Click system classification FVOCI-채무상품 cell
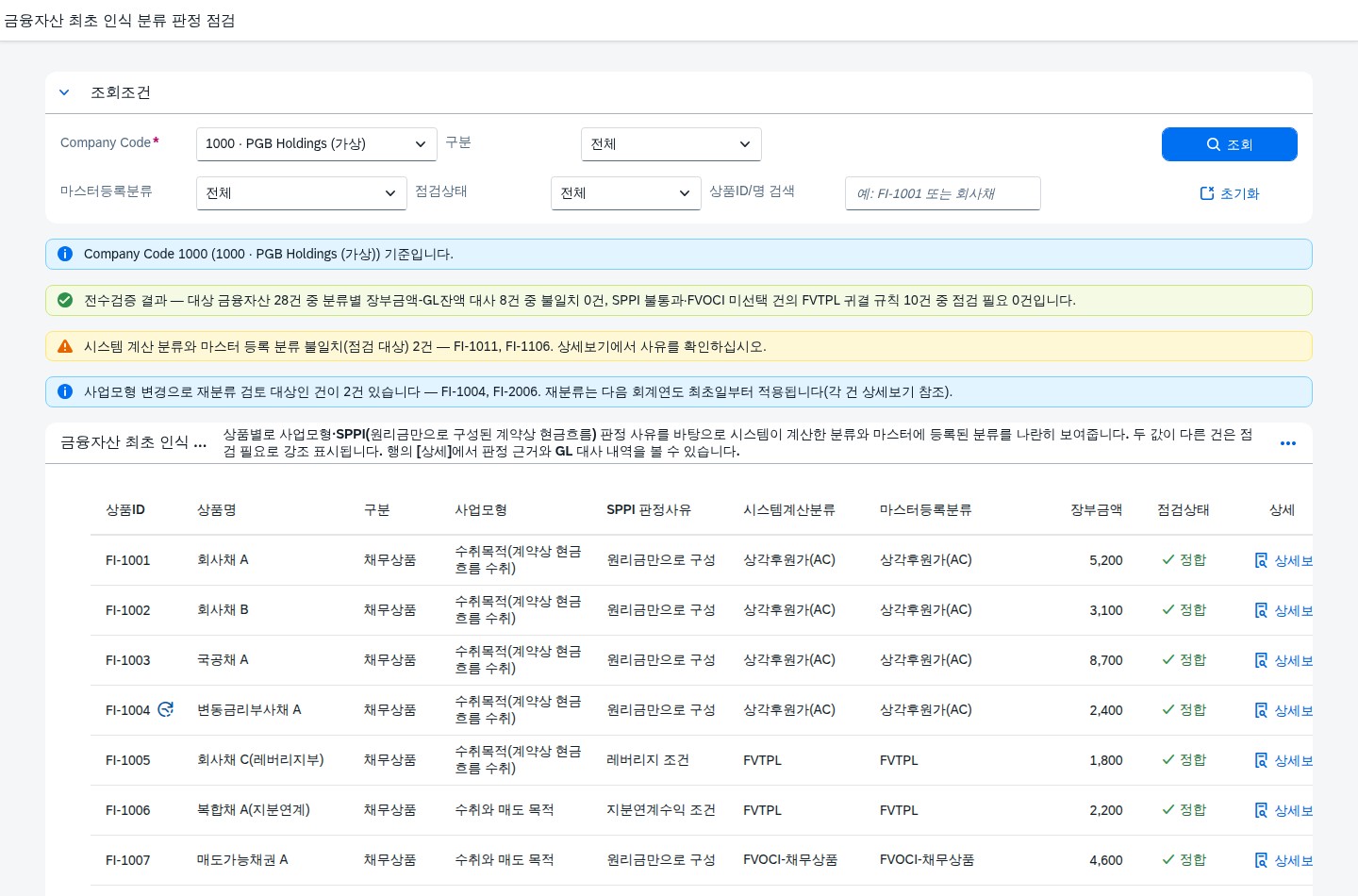This screenshot has height=896, width=1358. 790,859
